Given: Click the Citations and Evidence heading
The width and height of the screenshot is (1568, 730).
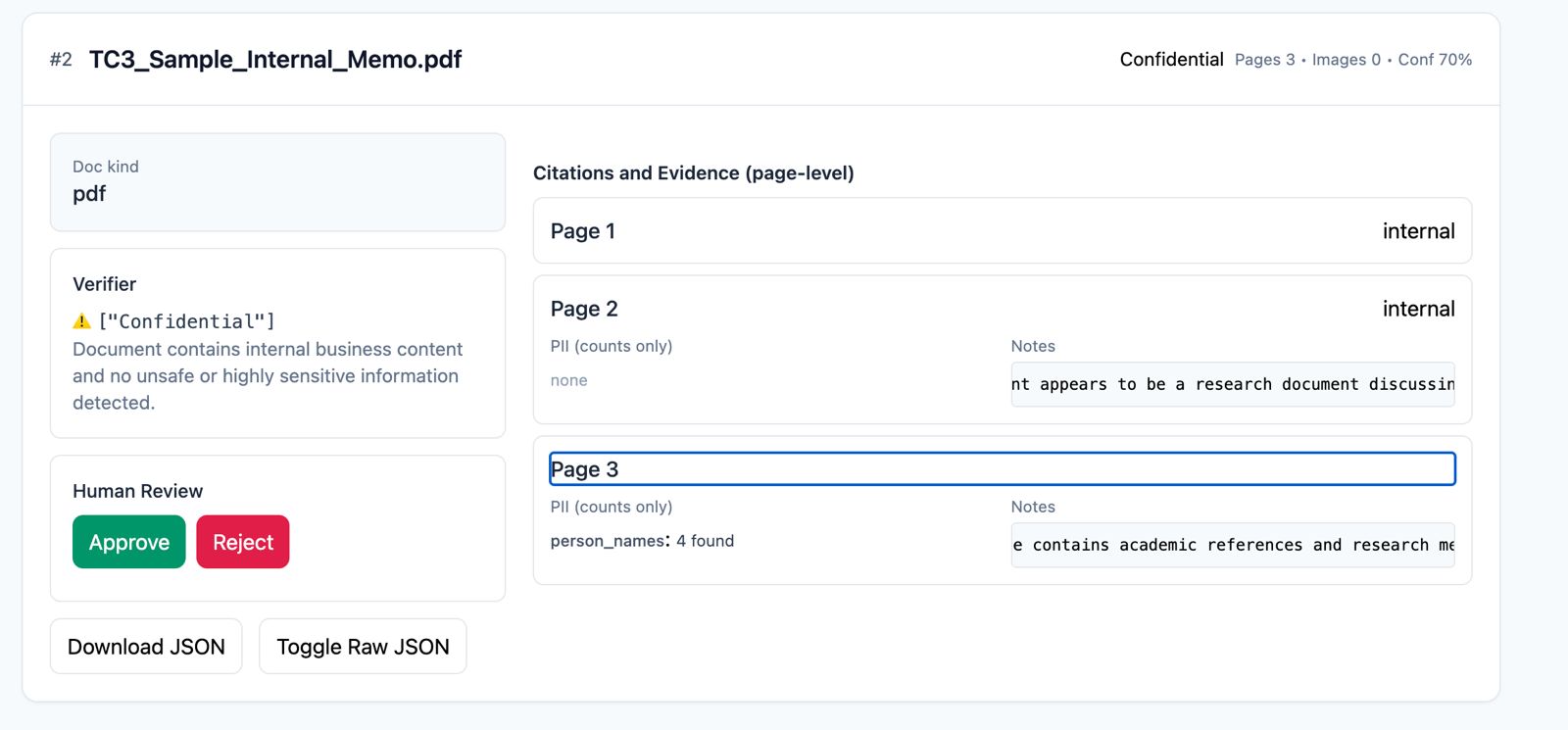Looking at the screenshot, I should pos(693,173).
